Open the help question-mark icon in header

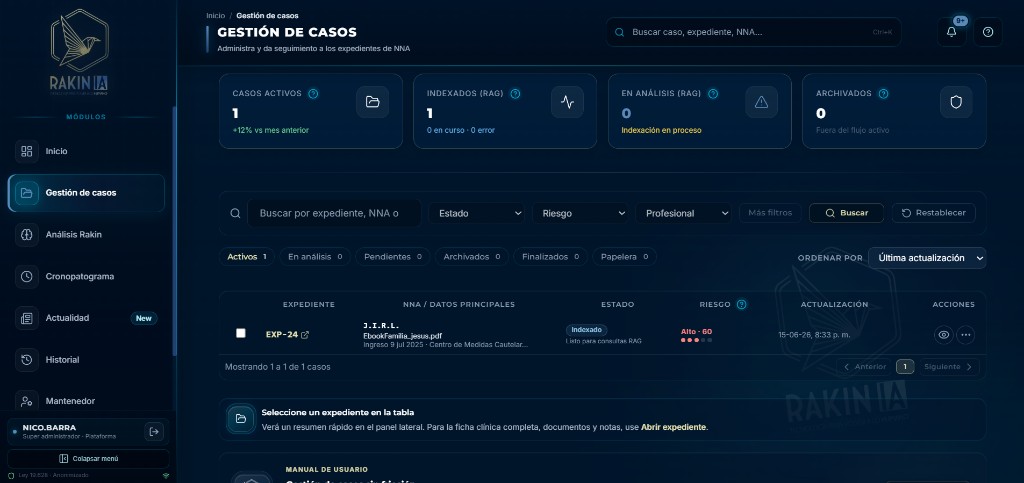987,32
